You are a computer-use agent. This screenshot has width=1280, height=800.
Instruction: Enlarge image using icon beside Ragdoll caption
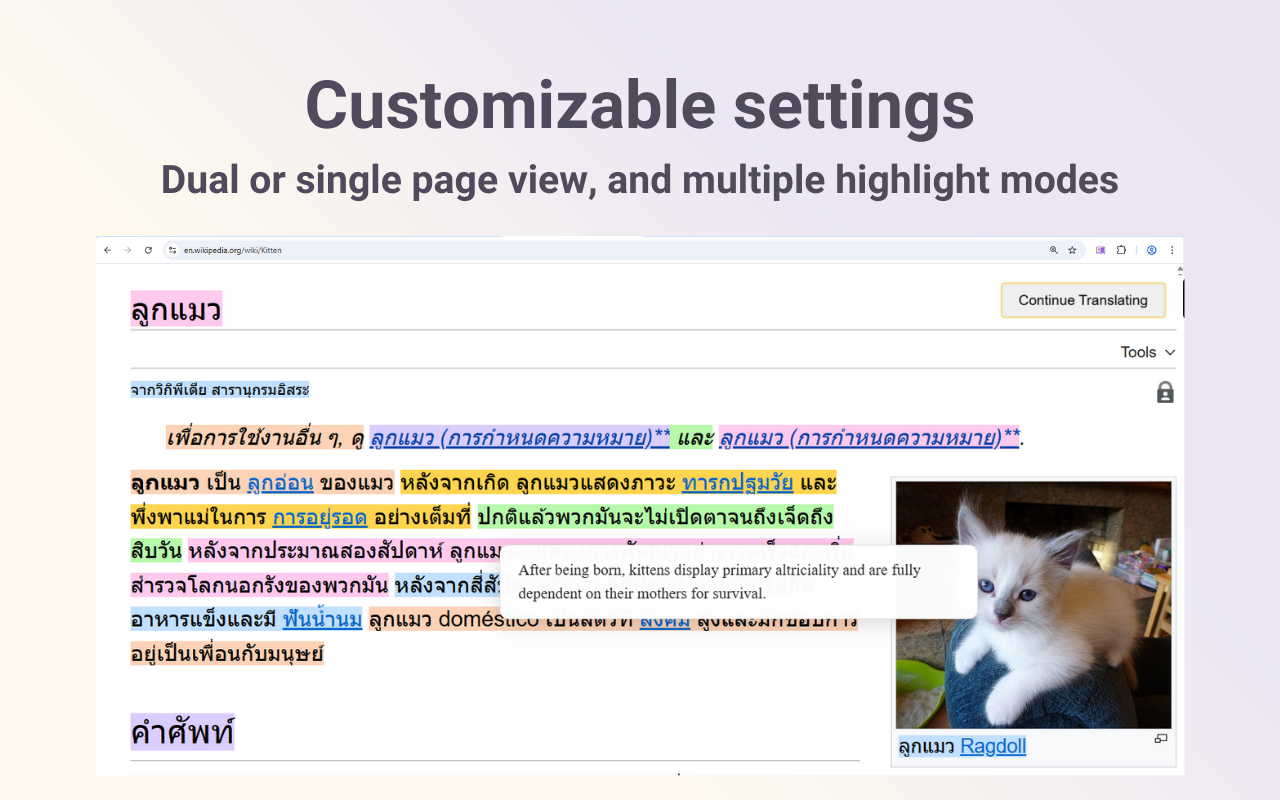tap(1161, 738)
